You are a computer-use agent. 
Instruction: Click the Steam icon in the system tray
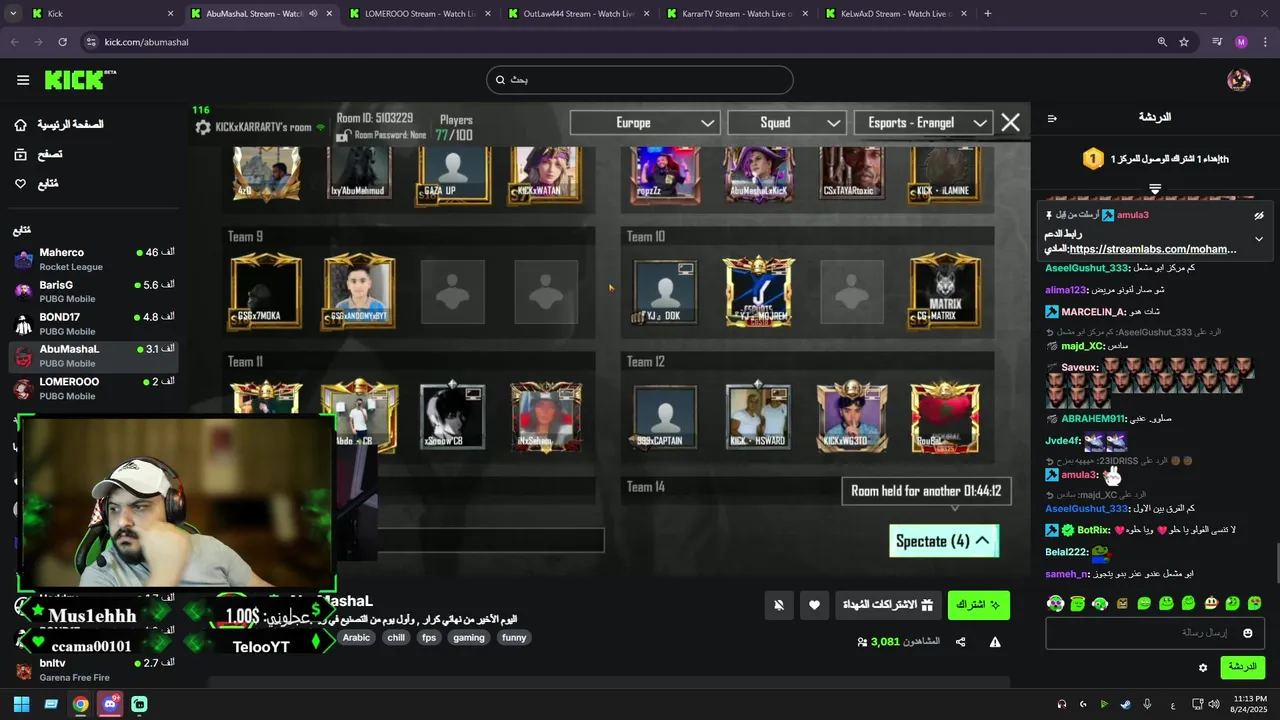pos(1125,704)
